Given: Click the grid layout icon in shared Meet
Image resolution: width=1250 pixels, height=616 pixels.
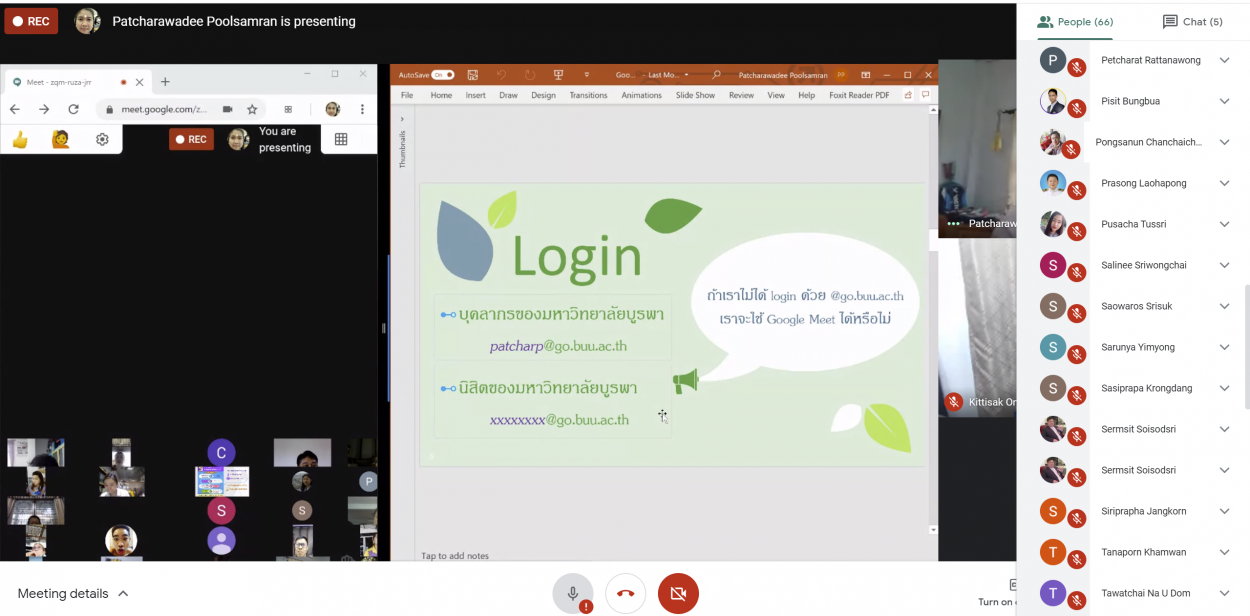Looking at the screenshot, I should [x=341, y=139].
